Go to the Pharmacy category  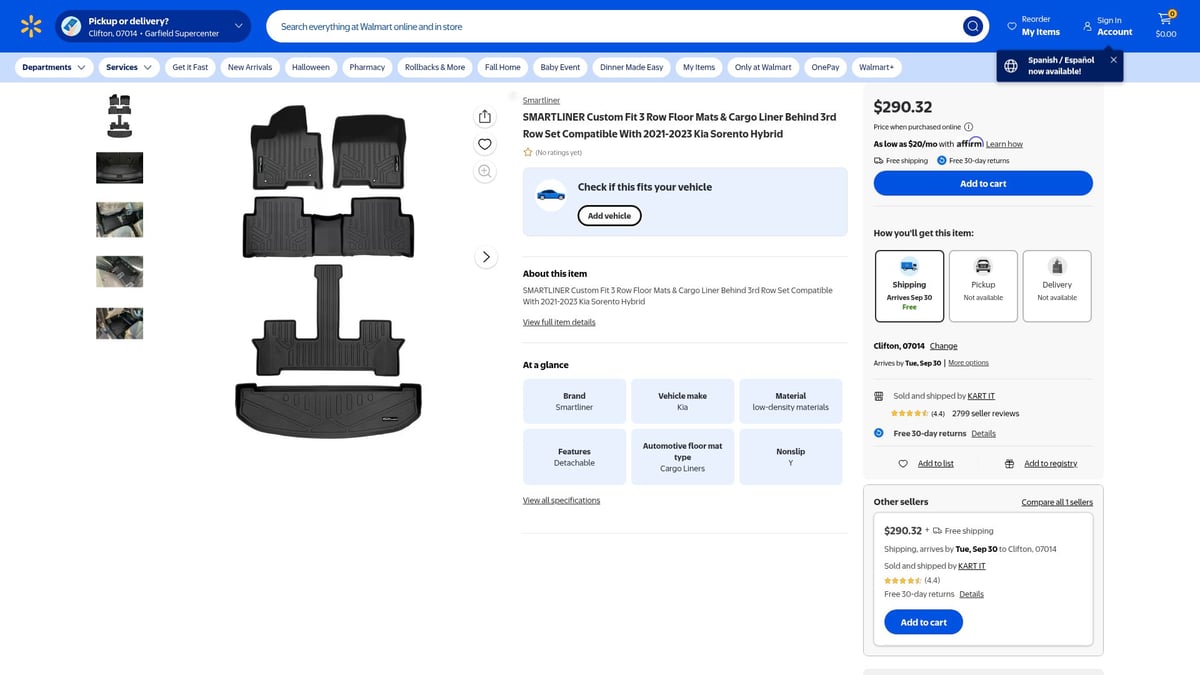pos(367,67)
